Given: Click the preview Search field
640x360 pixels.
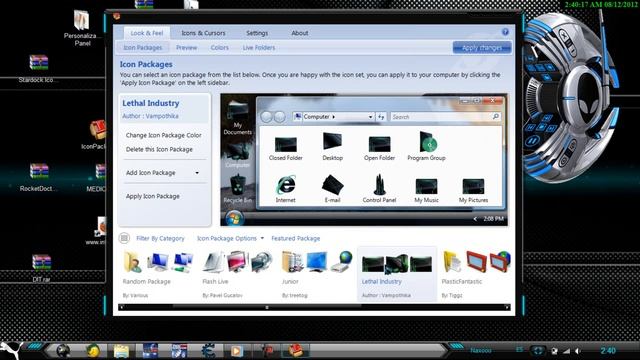Looking at the screenshot, I should click(x=445, y=117).
